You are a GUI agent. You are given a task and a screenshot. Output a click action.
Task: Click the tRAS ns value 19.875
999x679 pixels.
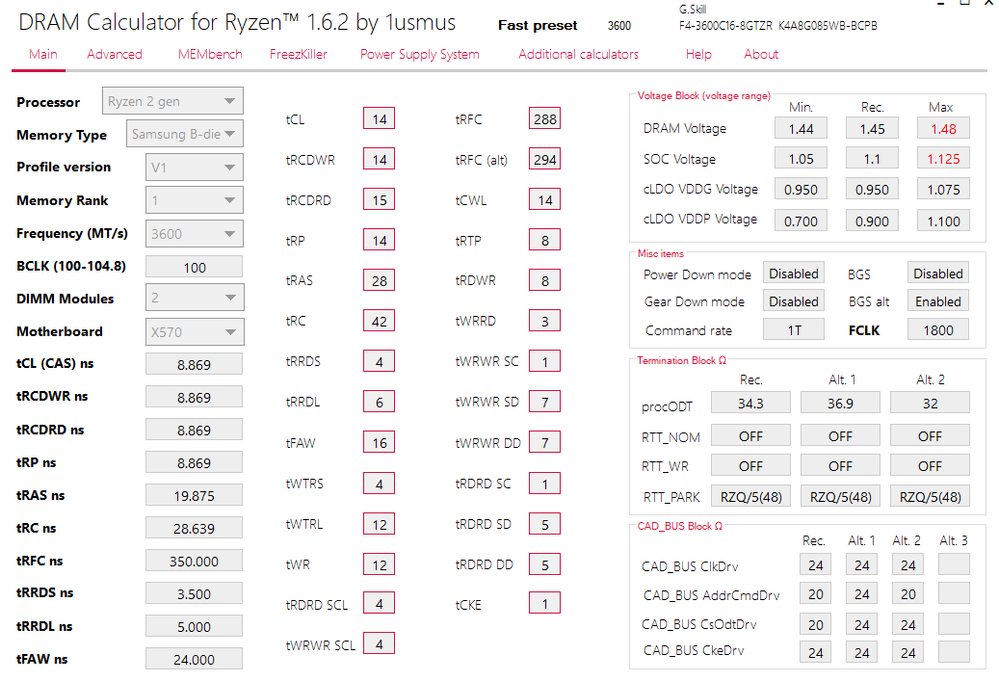pyautogui.click(x=194, y=496)
